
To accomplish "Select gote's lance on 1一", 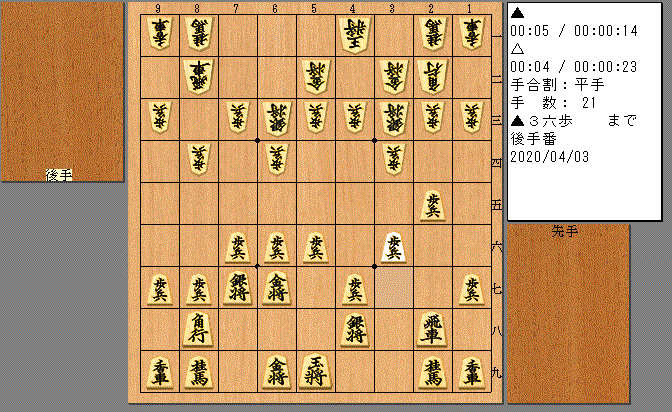I will [472, 34].
